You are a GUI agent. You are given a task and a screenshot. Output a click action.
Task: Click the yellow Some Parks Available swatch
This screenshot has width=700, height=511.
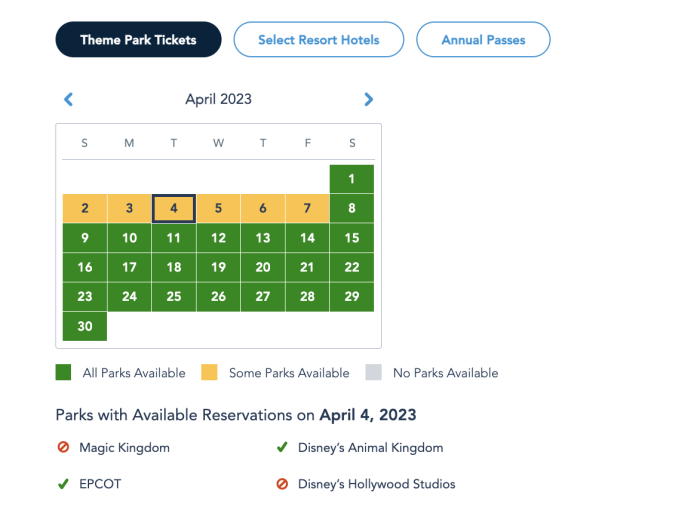pos(209,372)
